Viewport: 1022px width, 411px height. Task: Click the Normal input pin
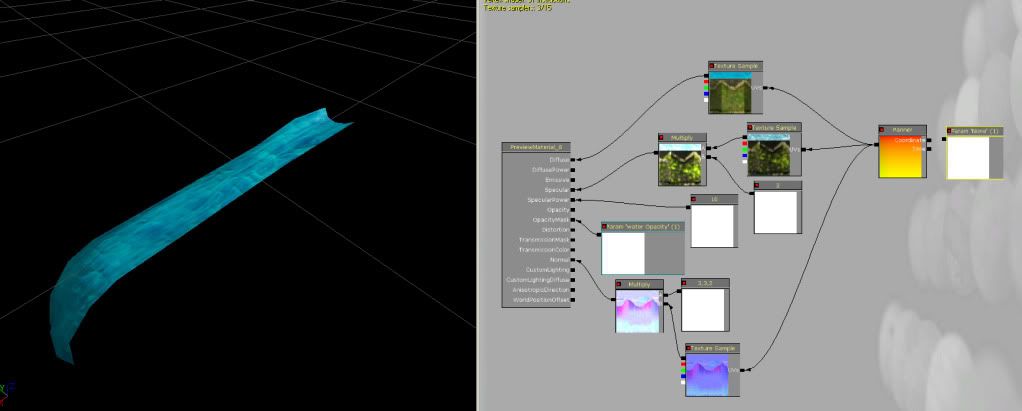click(x=573, y=260)
